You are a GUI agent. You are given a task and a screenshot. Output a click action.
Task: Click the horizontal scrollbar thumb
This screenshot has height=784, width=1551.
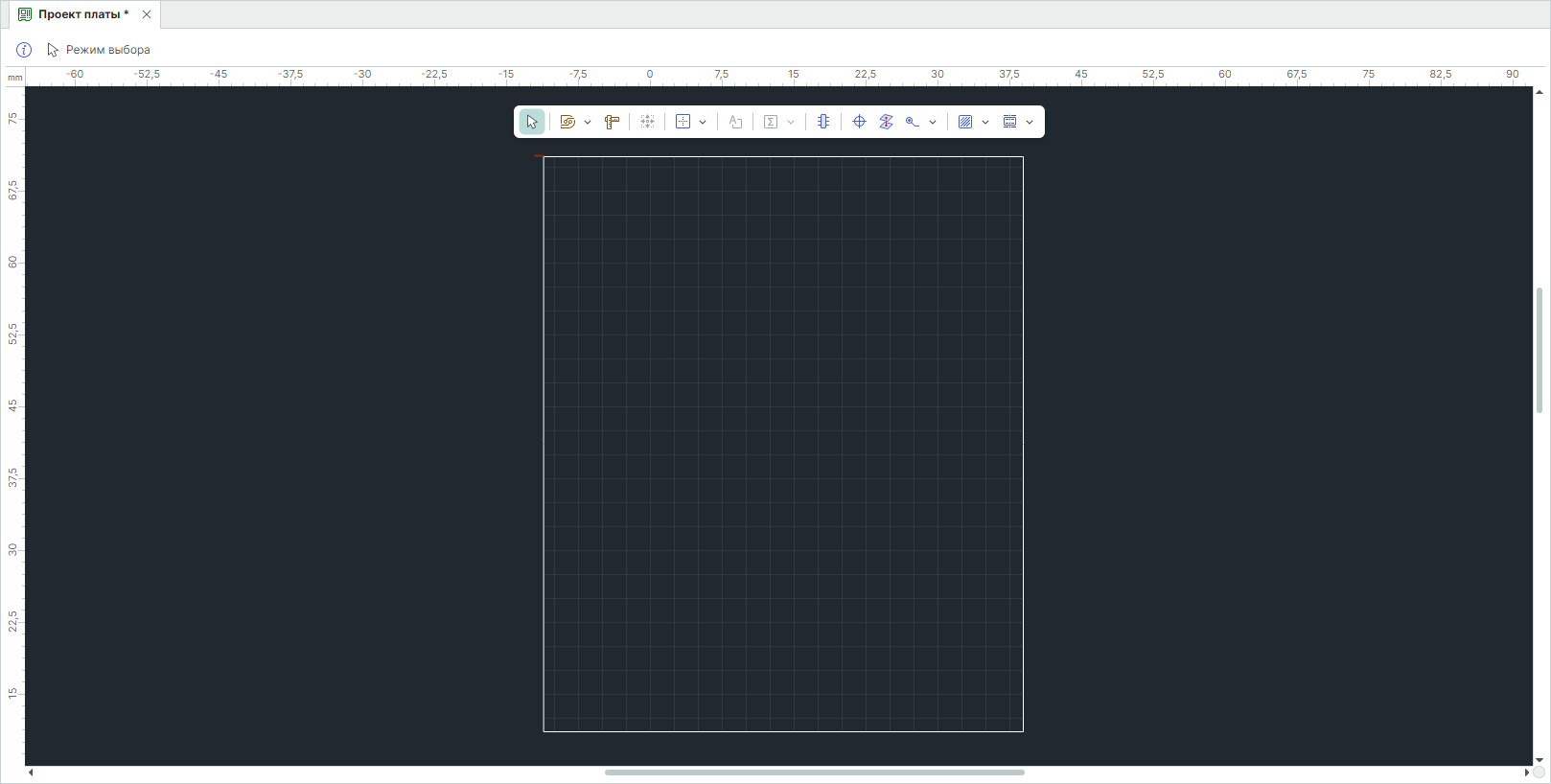coord(814,772)
